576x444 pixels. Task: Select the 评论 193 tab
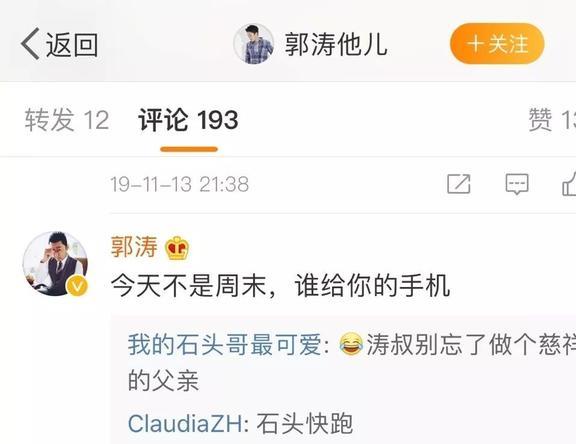(188, 120)
